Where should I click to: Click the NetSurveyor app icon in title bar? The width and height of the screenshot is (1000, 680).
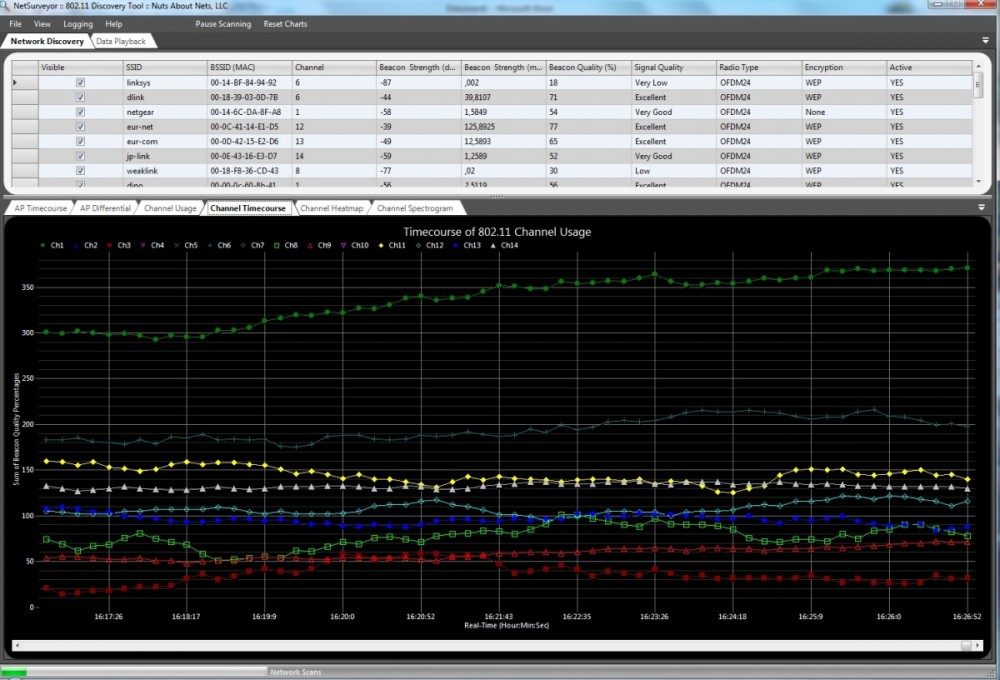[6, 6]
